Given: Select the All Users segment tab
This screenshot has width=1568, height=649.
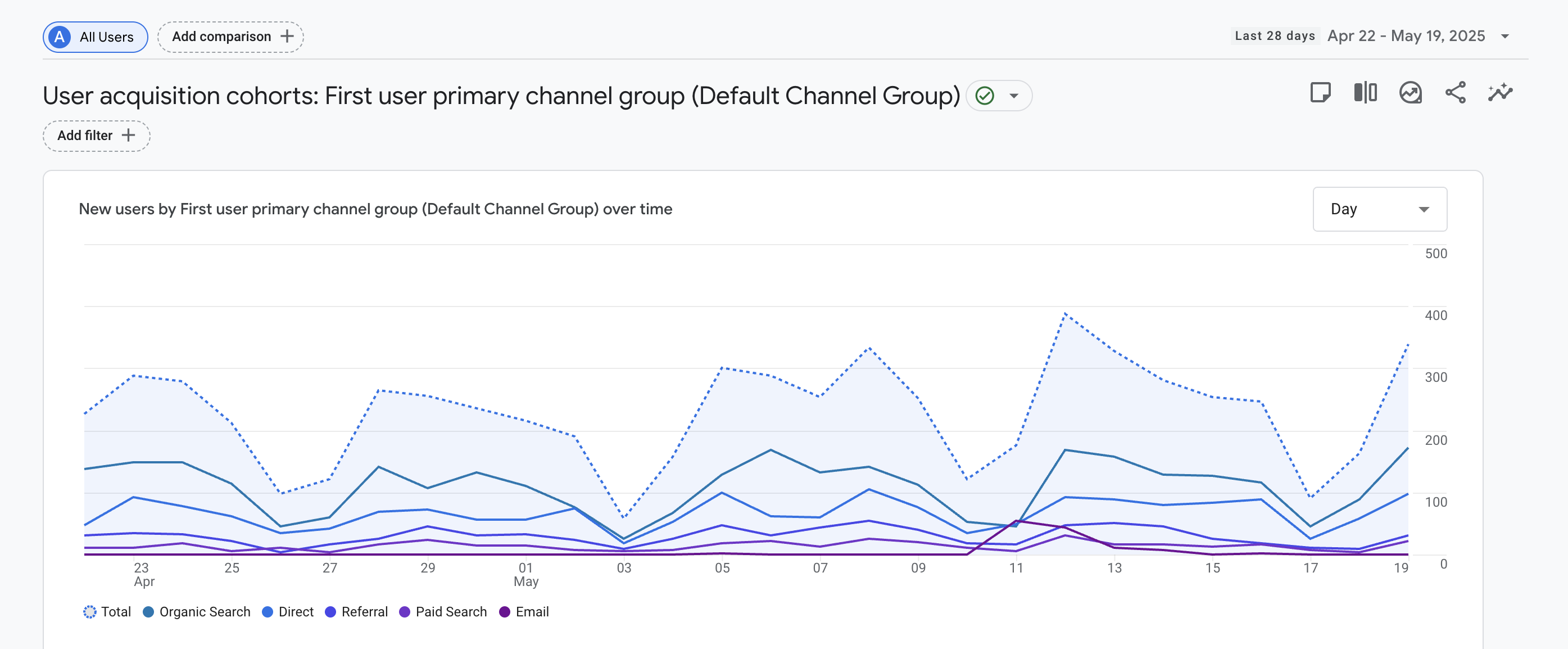Looking at the screenshot, I should coord(95,37).
